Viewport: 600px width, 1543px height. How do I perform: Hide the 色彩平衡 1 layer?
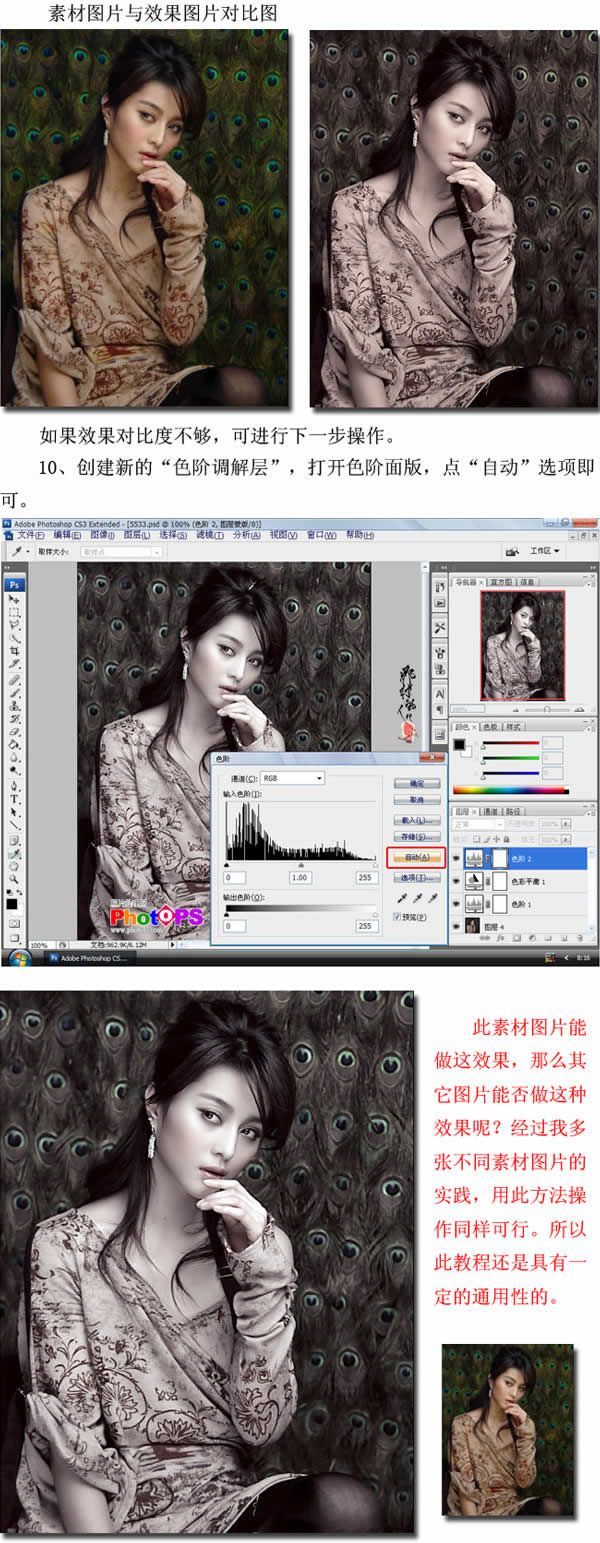(456, 881)
